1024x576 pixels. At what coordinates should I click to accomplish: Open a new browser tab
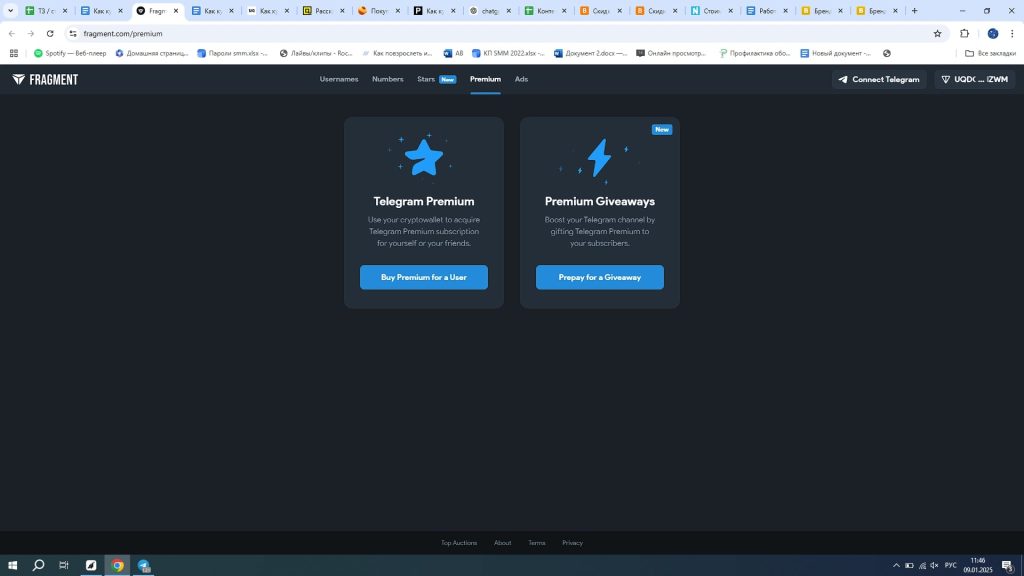click(914, 10)
